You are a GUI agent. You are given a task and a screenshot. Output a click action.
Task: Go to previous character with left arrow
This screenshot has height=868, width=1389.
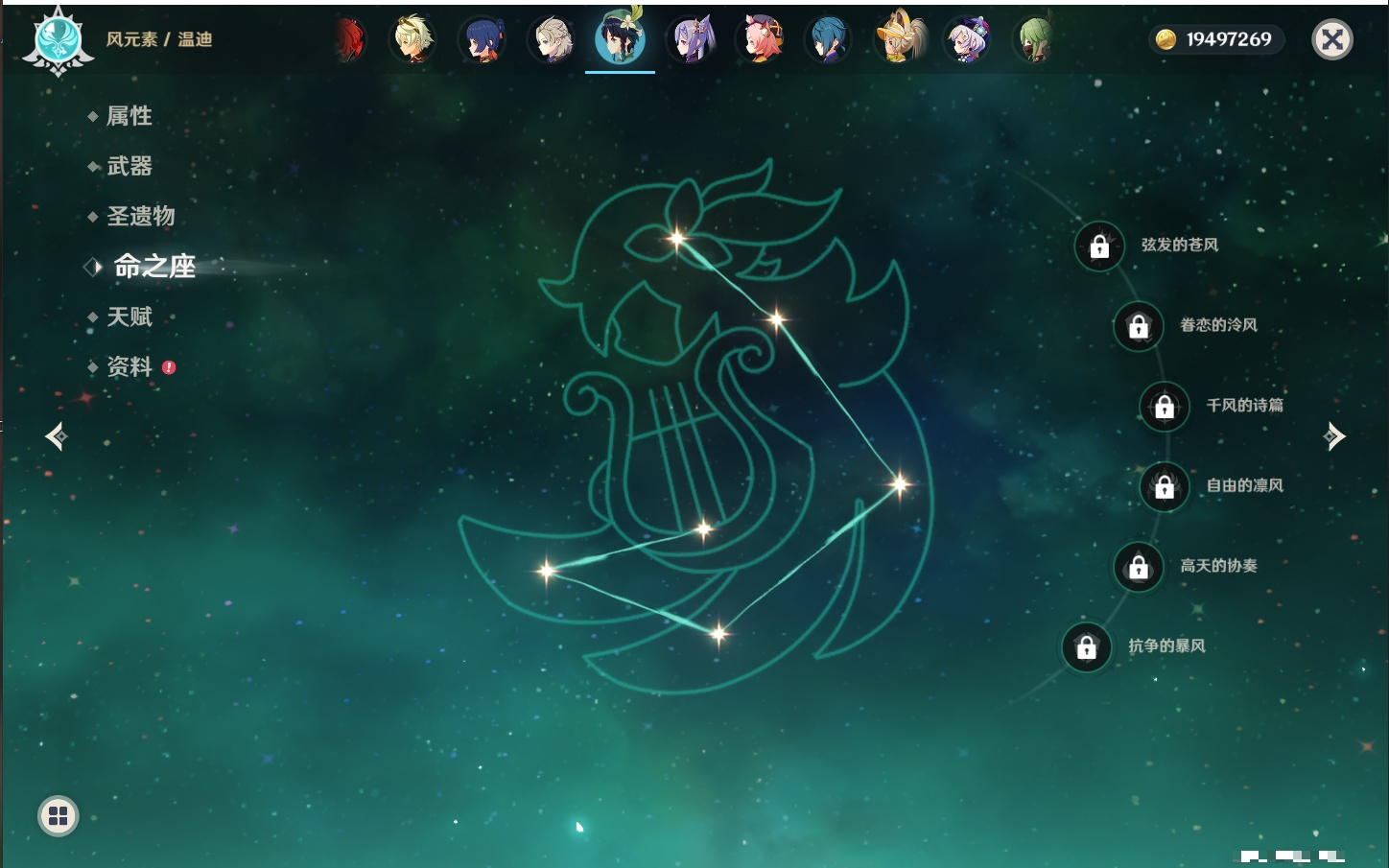pyautogui.click(x=57, y=436)
